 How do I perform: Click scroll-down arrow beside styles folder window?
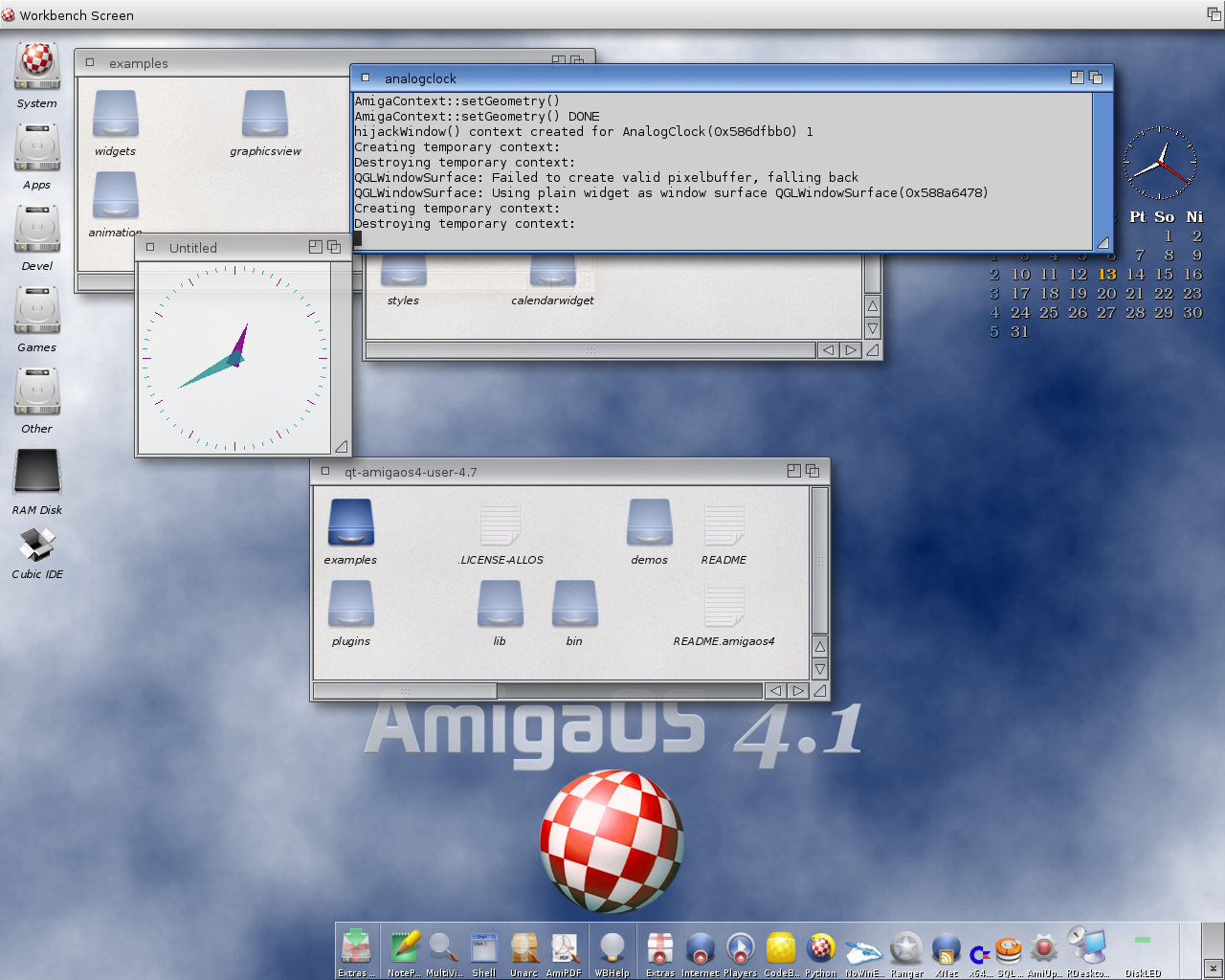pos(873,328)
